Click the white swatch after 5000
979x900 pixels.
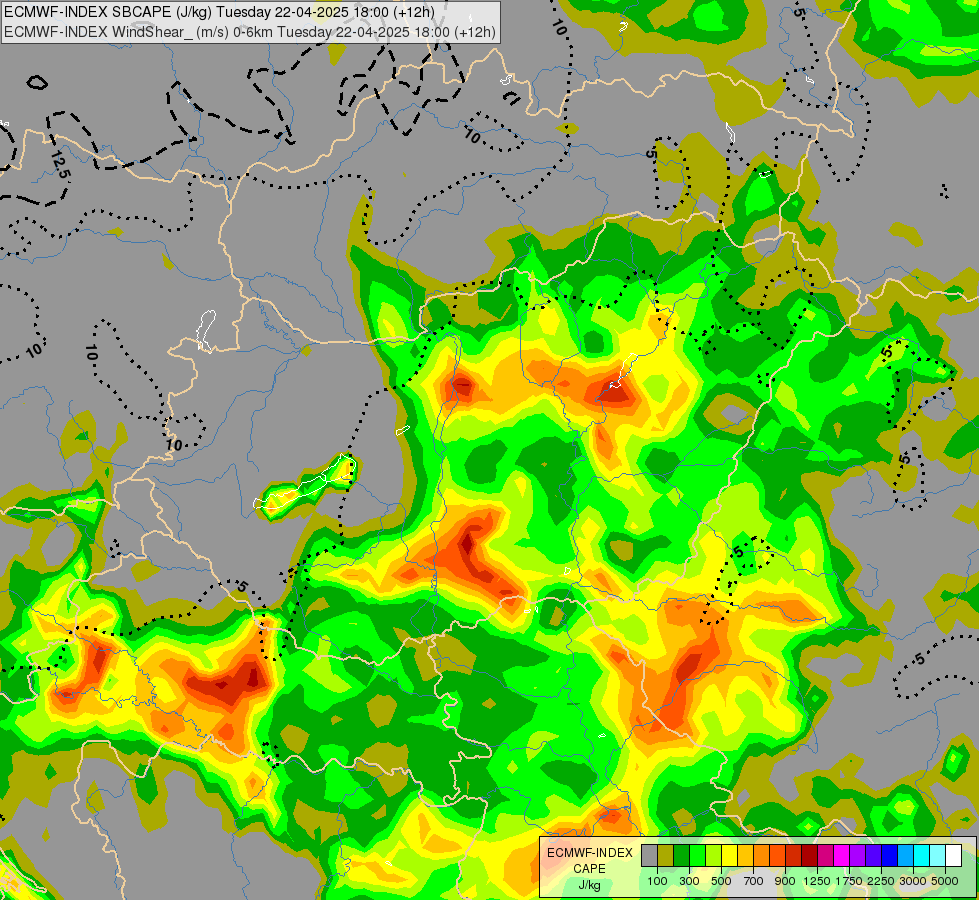pyautogui.click(x=954, y=855)
